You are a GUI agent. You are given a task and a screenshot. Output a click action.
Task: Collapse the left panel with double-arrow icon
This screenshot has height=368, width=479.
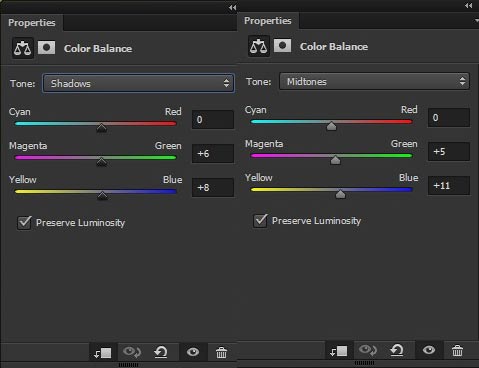click(232, 7)
